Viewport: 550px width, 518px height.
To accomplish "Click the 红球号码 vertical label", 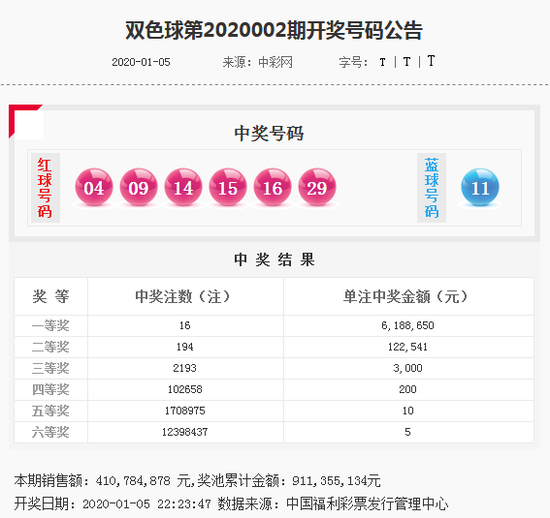I will (45, 188).
